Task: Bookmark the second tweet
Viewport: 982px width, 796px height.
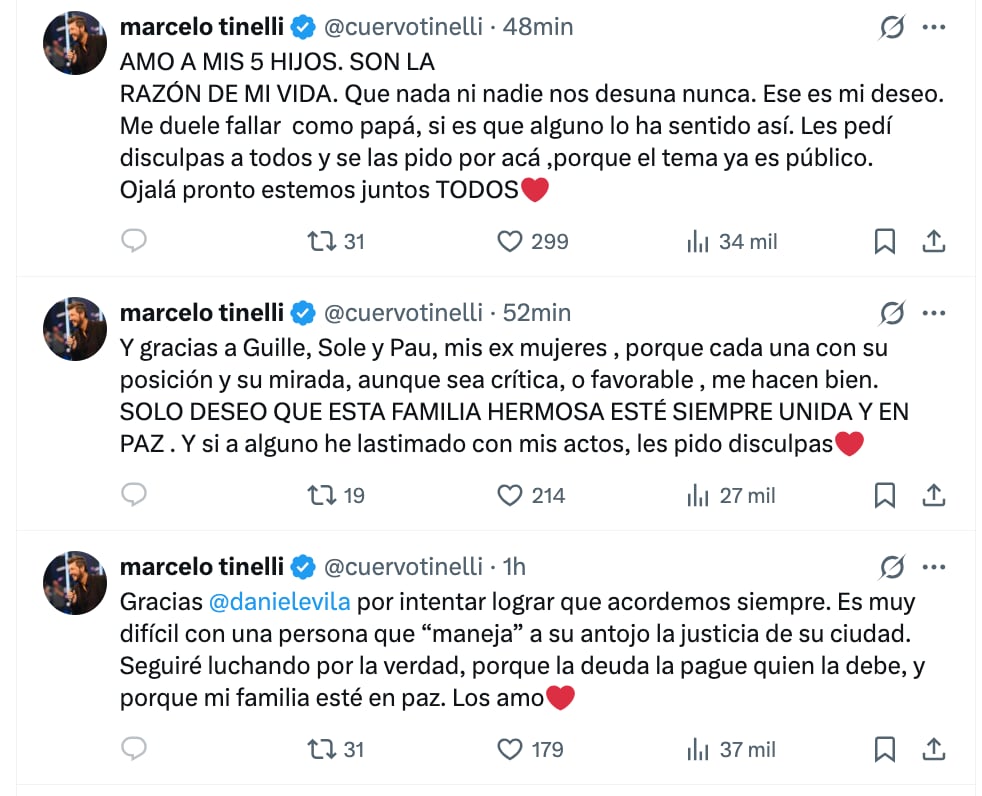Action: pyautogui.click(x=884, y=495)
